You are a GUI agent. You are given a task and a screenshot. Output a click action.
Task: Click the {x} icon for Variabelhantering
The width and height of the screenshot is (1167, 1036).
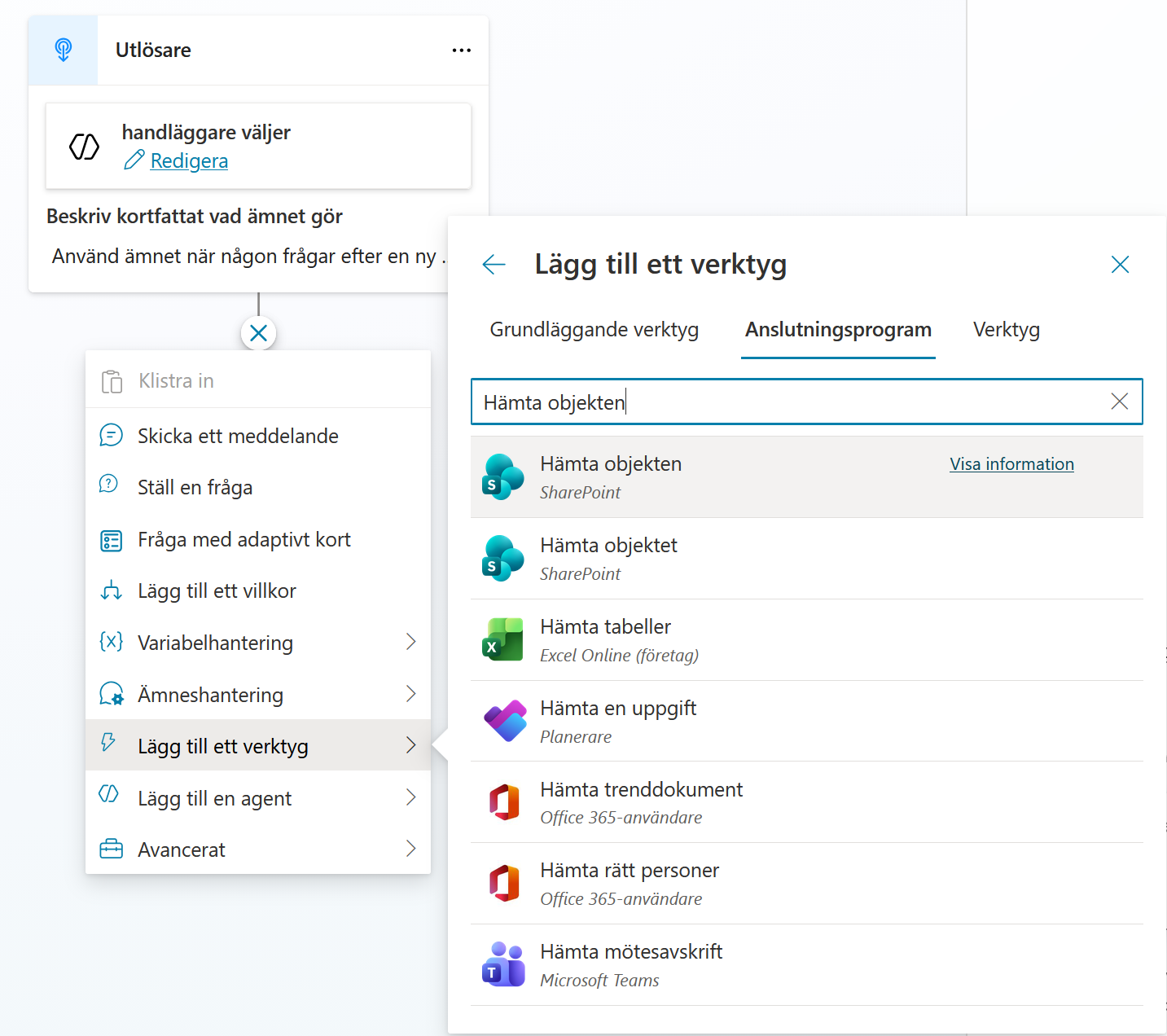point(111,642)
